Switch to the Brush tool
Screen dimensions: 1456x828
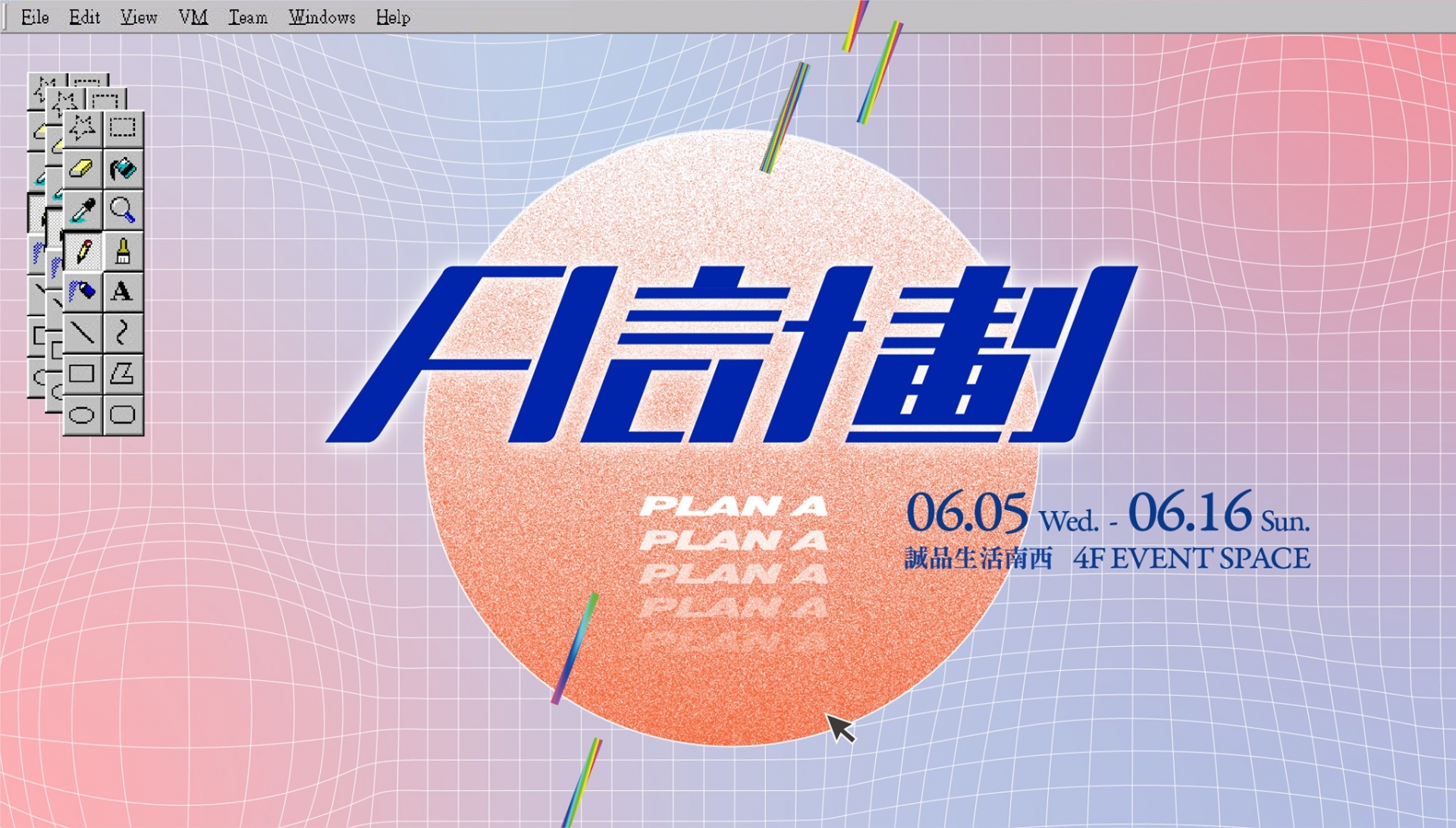[123, 251]
